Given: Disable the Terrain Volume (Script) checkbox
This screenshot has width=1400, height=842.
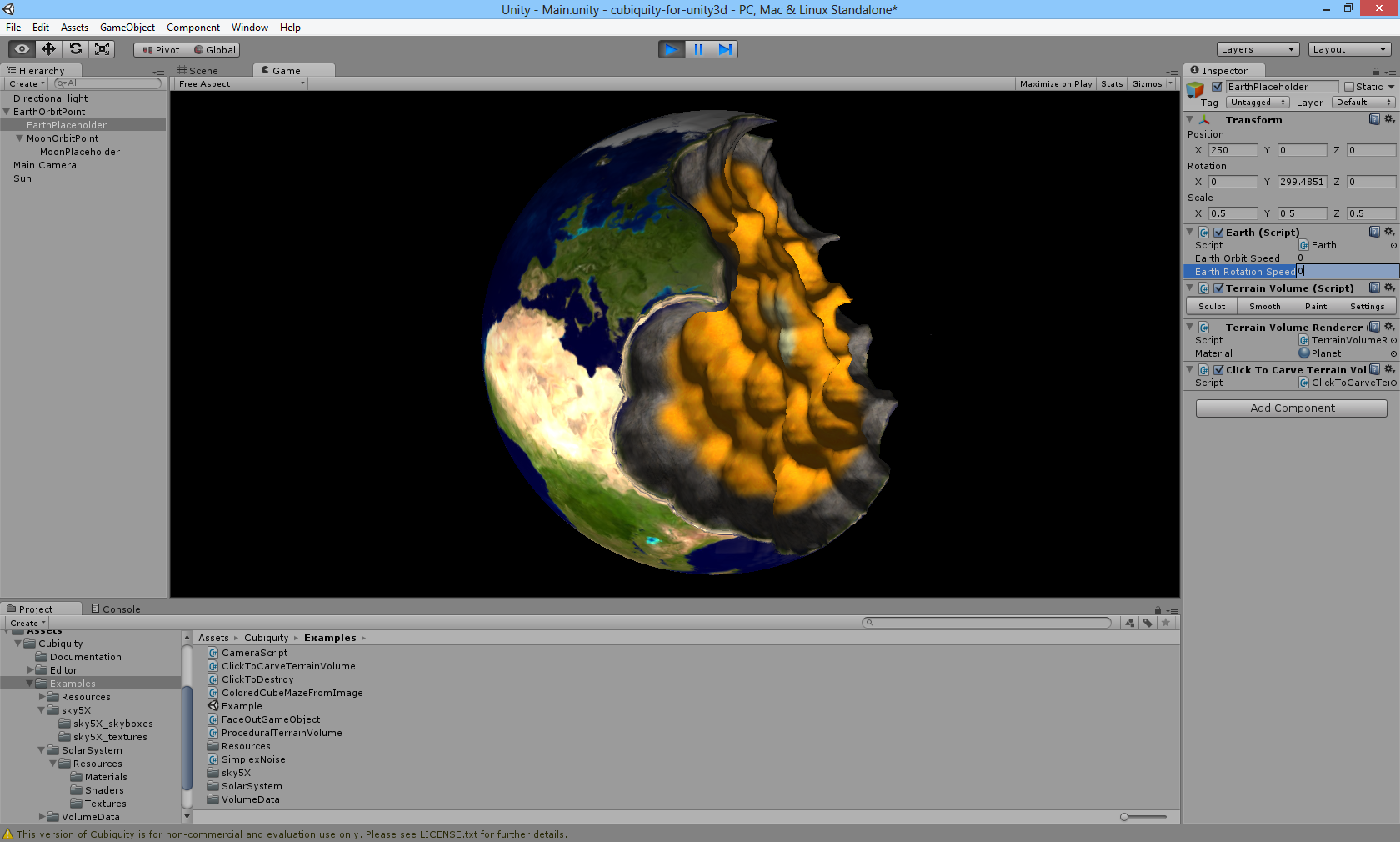Looking at the screenshot, I should [1218, 288].
